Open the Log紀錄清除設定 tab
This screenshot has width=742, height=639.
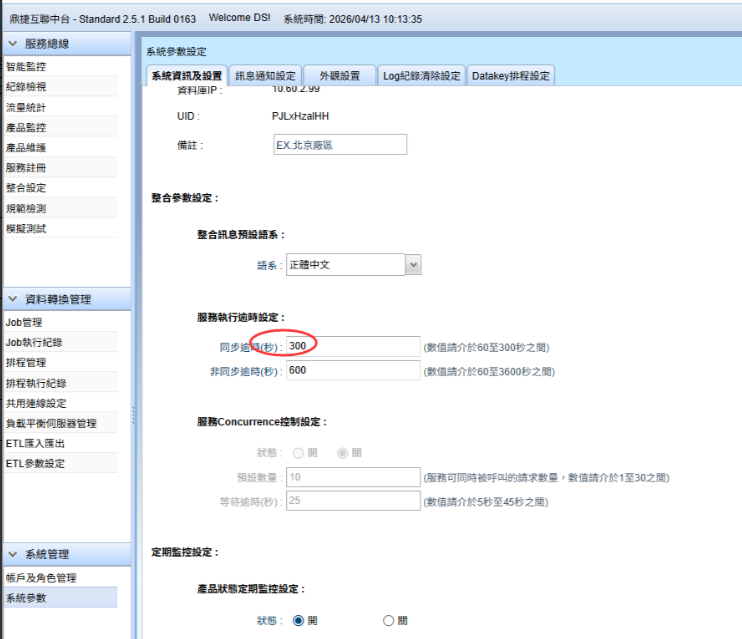pos(421,76)
